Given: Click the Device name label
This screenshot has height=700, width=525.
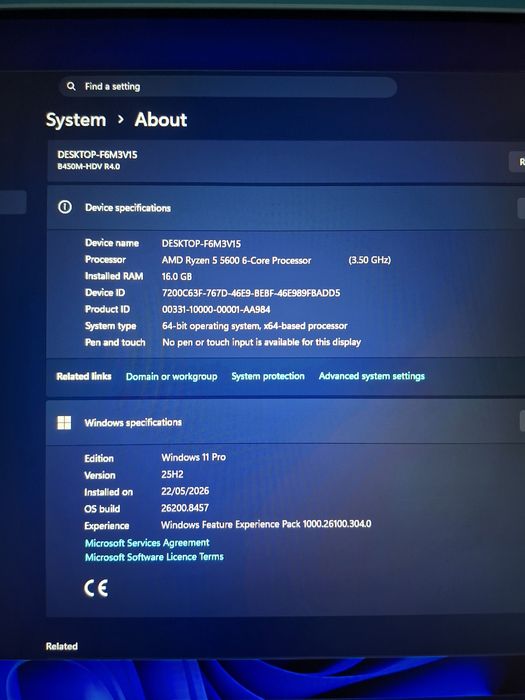Looking at the screenshot, I should coord(112,243).
